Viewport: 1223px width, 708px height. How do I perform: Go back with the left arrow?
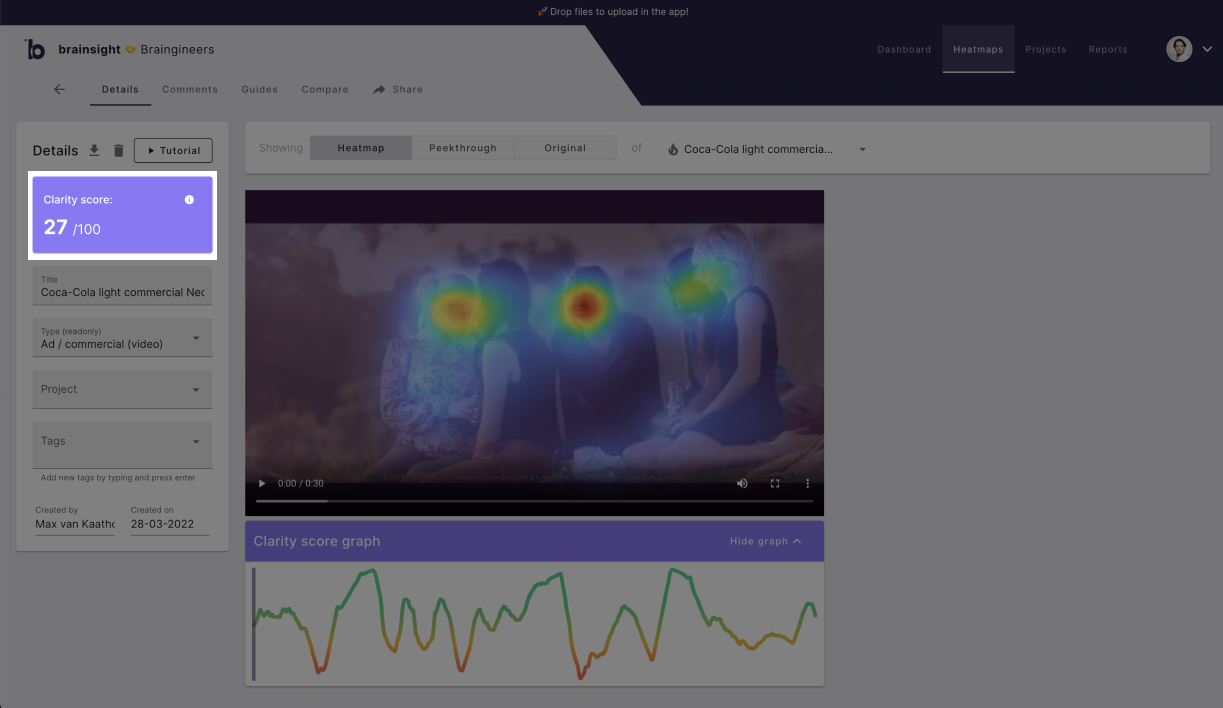(x=59, y=89)
